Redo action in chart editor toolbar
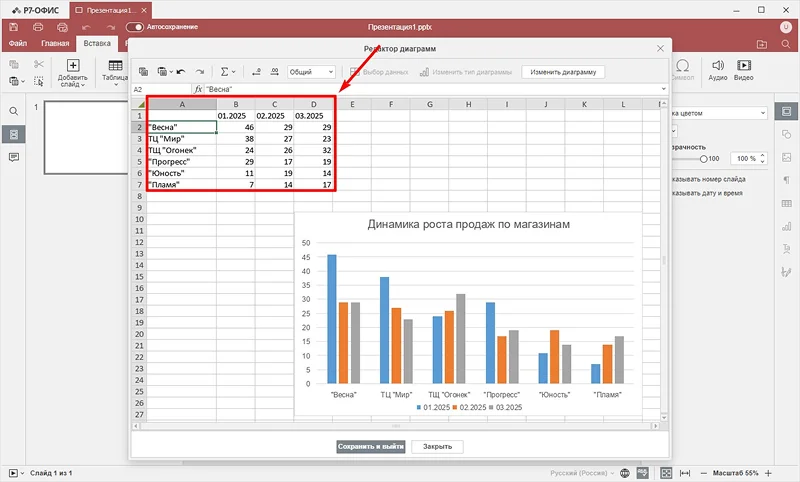Image resolution: width=800 pixels, height=482 pixels. 200,72
